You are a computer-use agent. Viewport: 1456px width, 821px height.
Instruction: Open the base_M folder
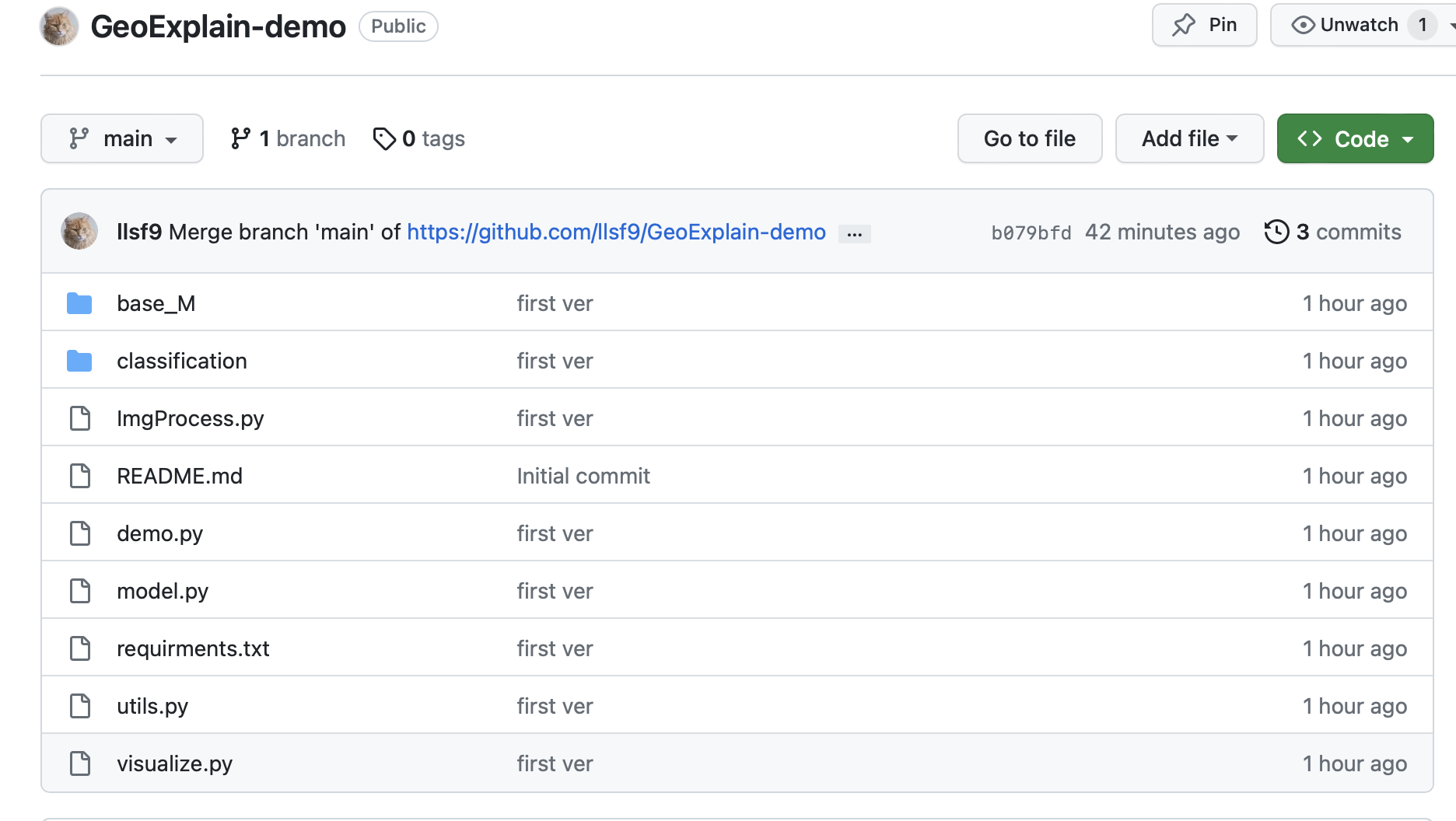click(156, 303)
